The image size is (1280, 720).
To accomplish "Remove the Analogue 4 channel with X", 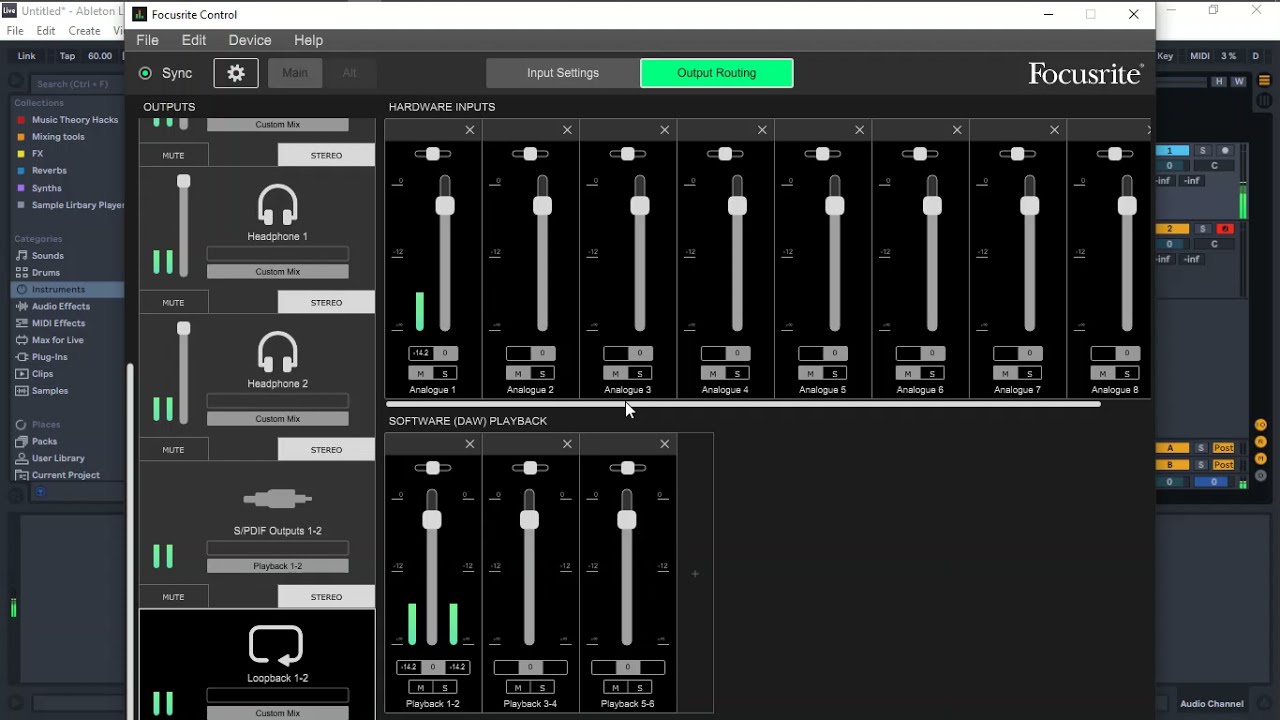I will tap(762, 130).
